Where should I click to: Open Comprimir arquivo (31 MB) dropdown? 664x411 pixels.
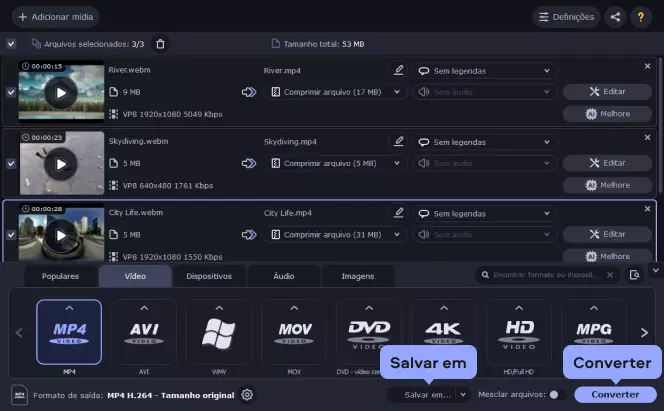point(335,234)
